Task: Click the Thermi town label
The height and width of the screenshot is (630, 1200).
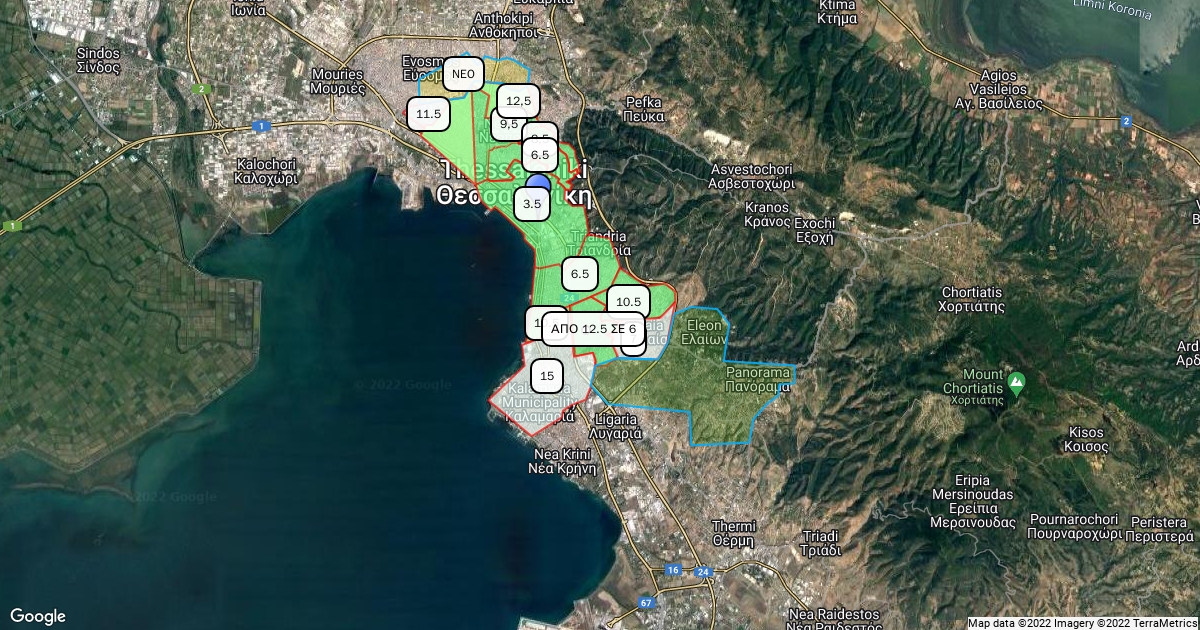Action: (732, 533)
